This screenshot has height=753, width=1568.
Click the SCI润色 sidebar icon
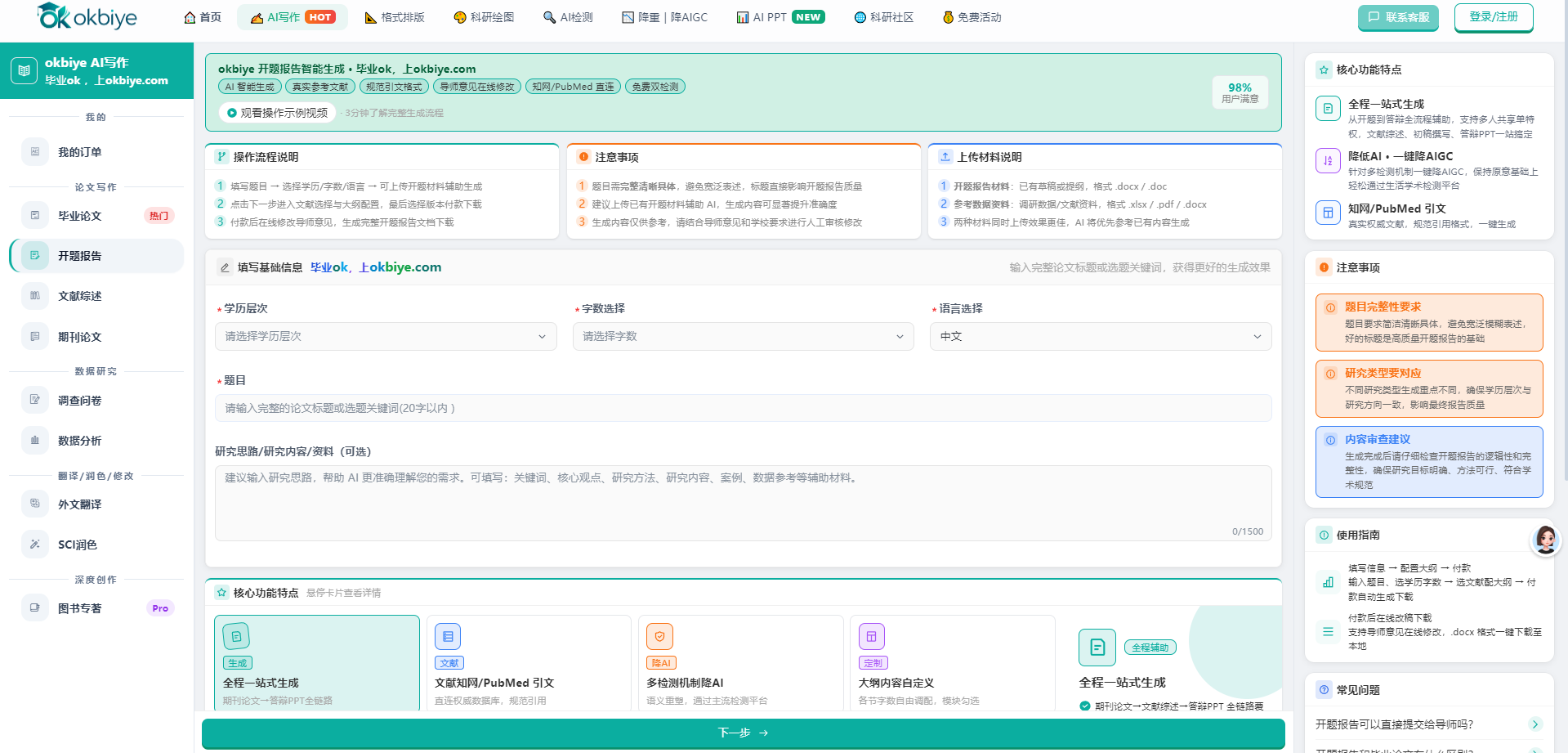pyautogui.click(x=35, y=544)
